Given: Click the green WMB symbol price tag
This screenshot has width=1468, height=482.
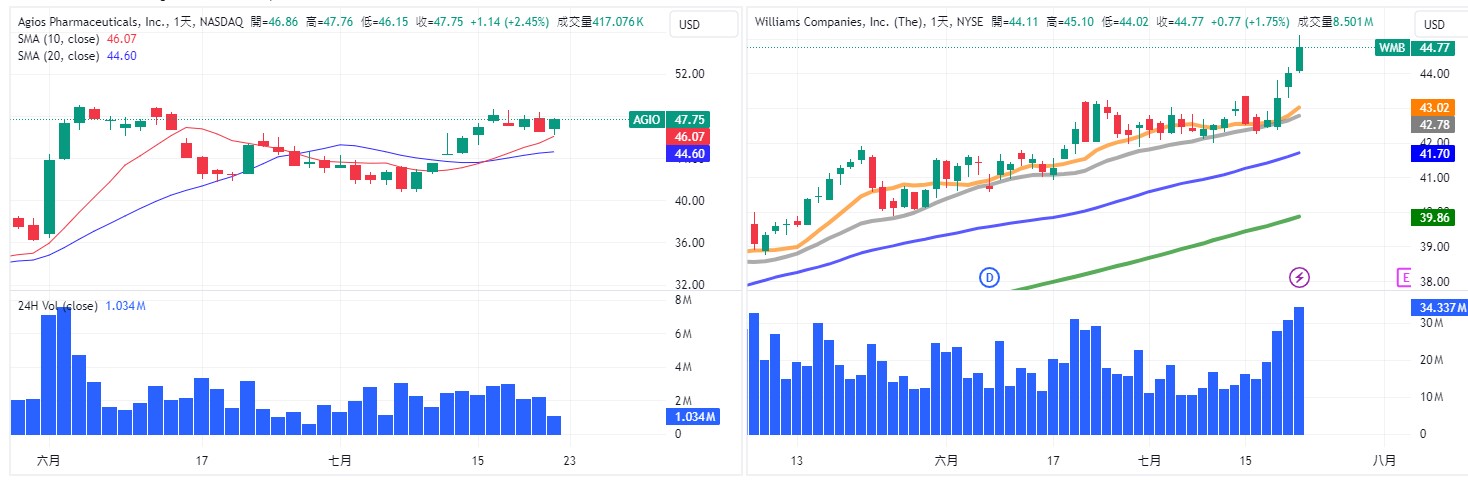Looking at the screenshot, I should point(1391,47).
